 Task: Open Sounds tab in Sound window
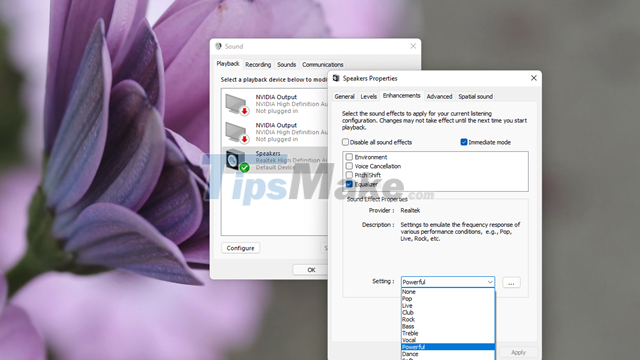click(287, 64)
